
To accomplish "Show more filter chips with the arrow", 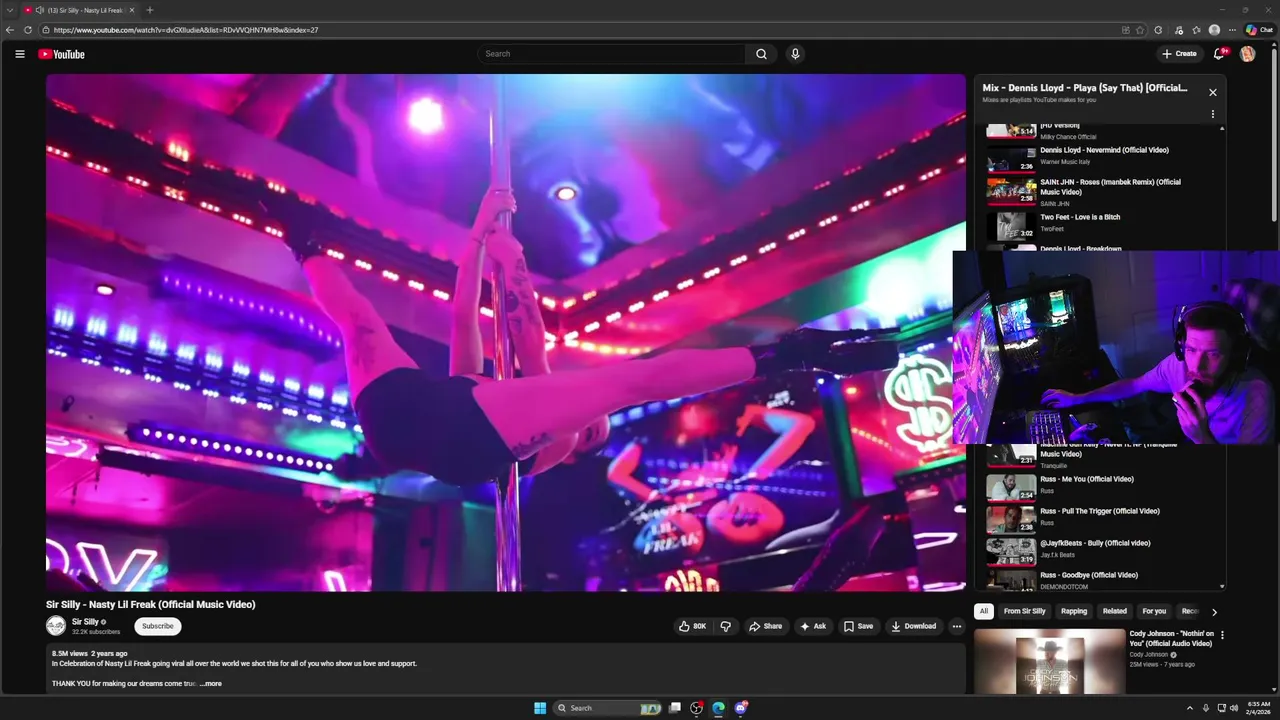I will pos(1214,612).
